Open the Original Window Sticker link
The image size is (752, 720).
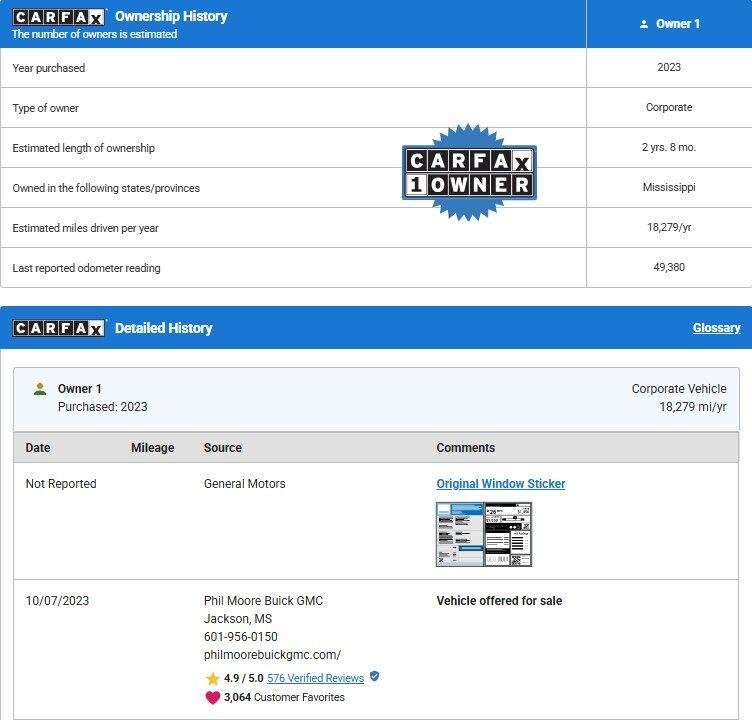pos(501,484)
